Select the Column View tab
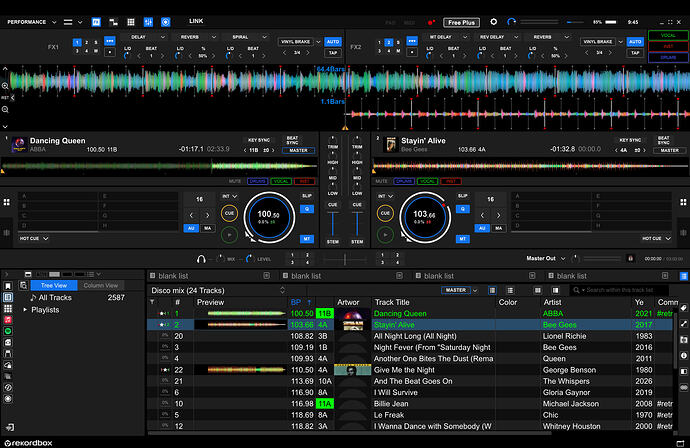Screen dimensions: 690x448 click(x=101, y=286)
